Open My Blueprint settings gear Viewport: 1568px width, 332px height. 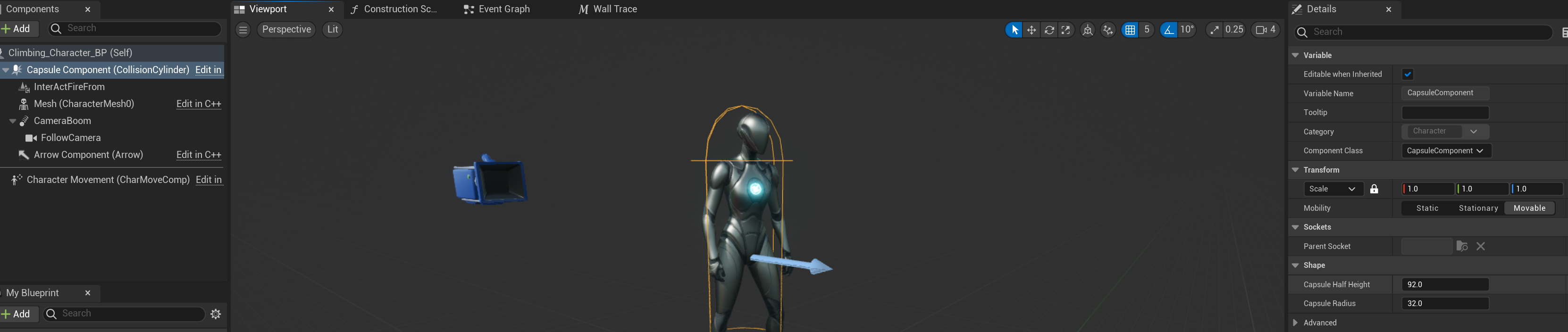216,314
